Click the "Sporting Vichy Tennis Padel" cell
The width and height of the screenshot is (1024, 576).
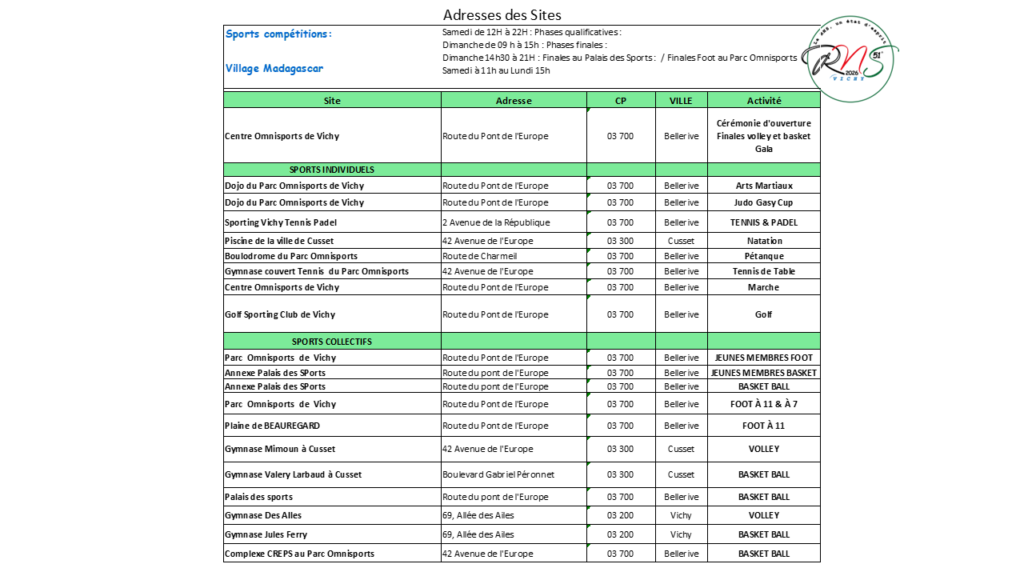(282, 222)
